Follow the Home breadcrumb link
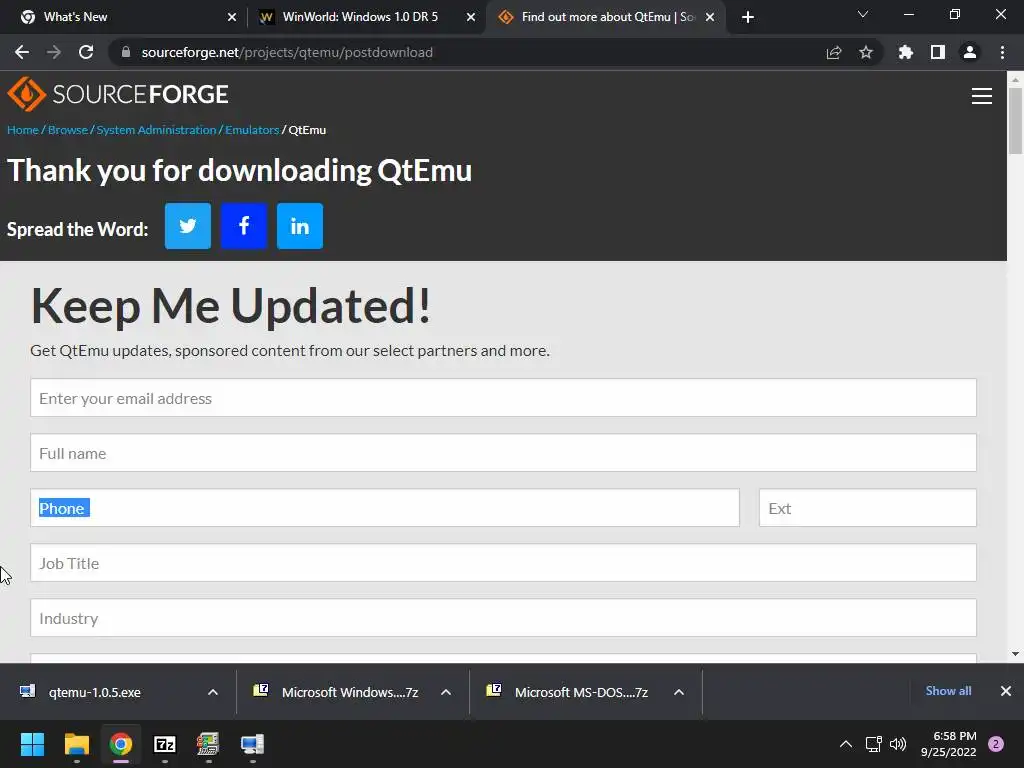 (x=23, y=130)
